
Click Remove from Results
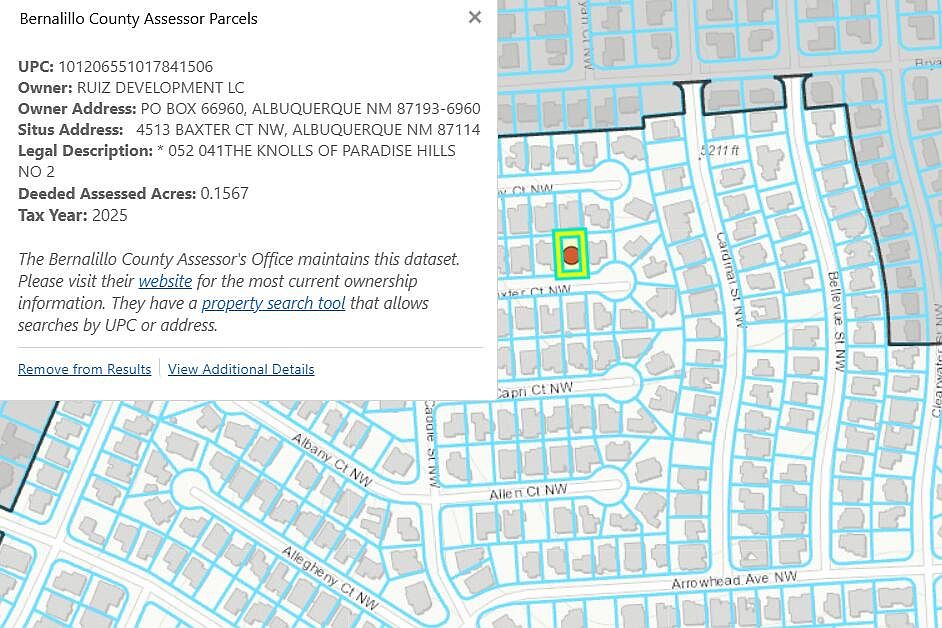click(x=84, y=369)
